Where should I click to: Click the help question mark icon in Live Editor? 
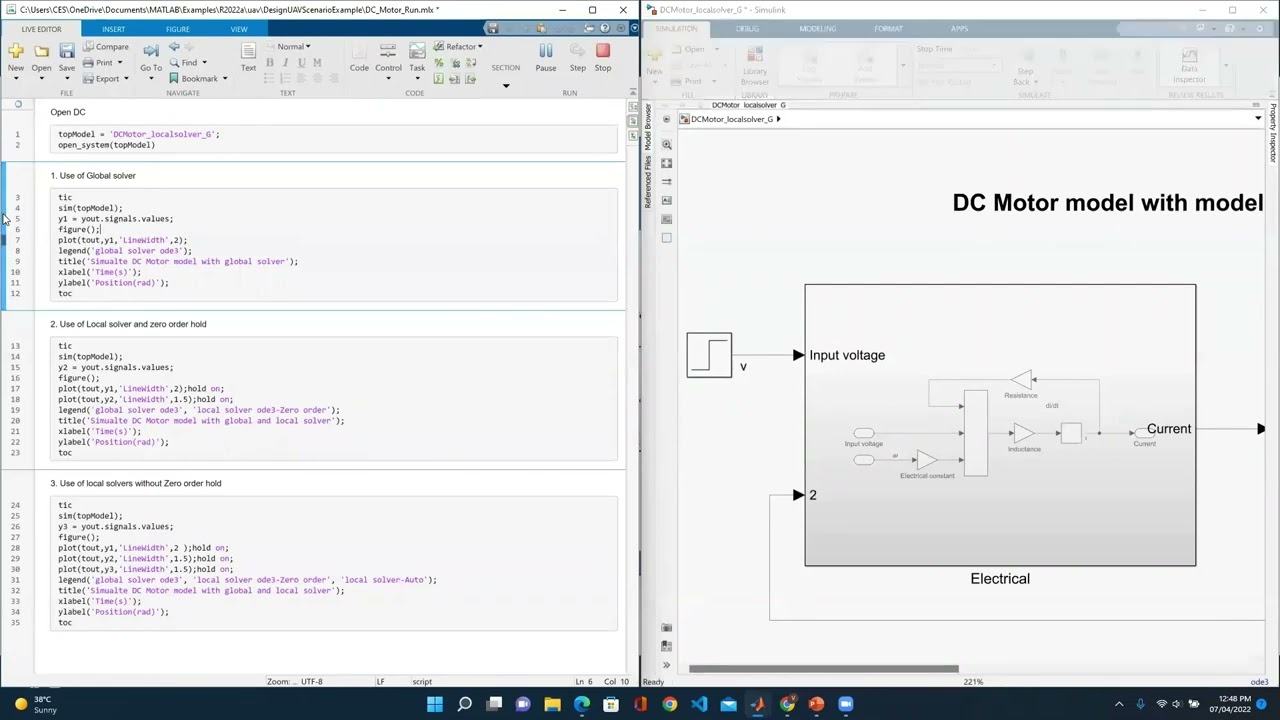pos(604,29)
